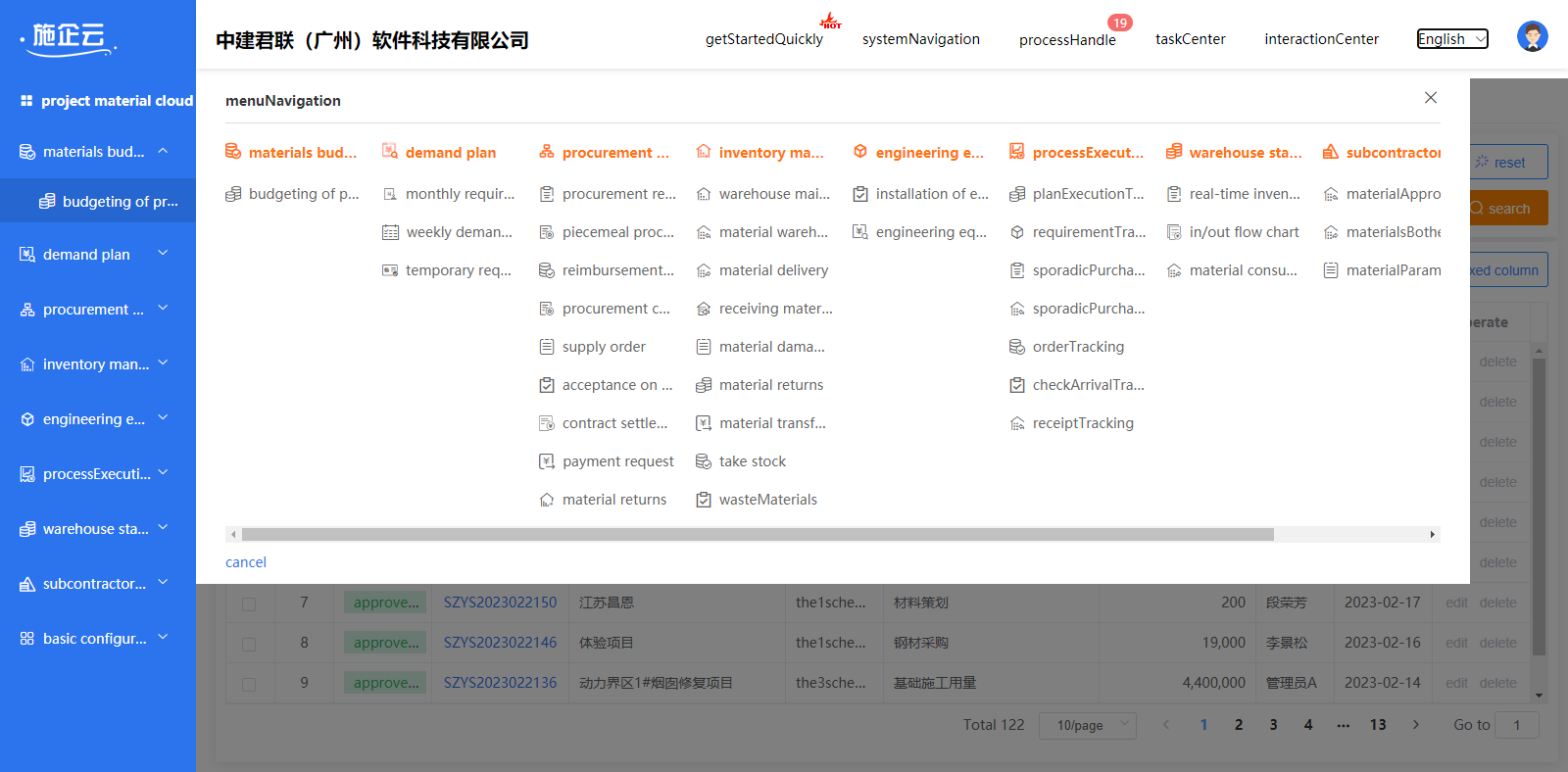This screenshot has width=1568, height=772.
Task: Collapse the materials budget sidebar group
Action: [x=163, y=151]
